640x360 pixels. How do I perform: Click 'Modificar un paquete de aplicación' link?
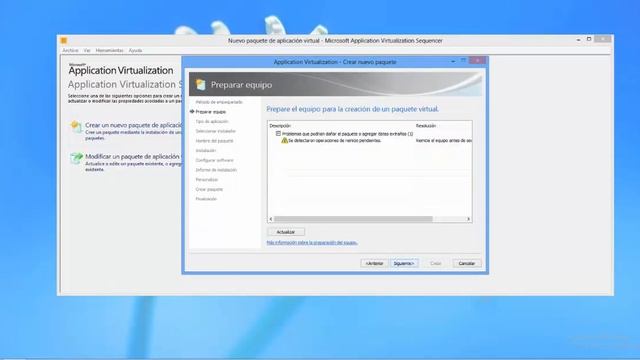(x=132, y=156)
